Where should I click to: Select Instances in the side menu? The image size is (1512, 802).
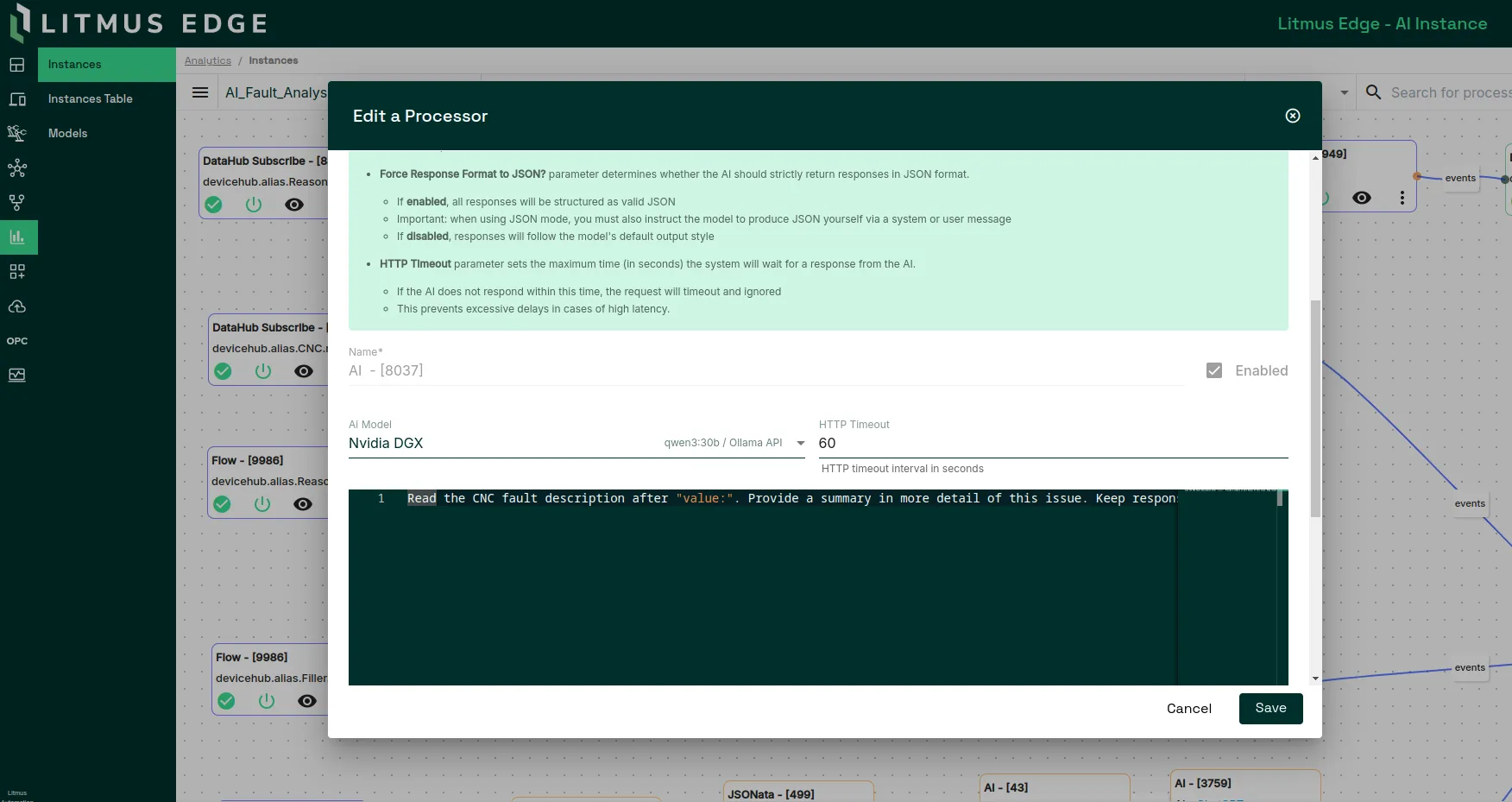pyautogui.click(x=107, y=65)
